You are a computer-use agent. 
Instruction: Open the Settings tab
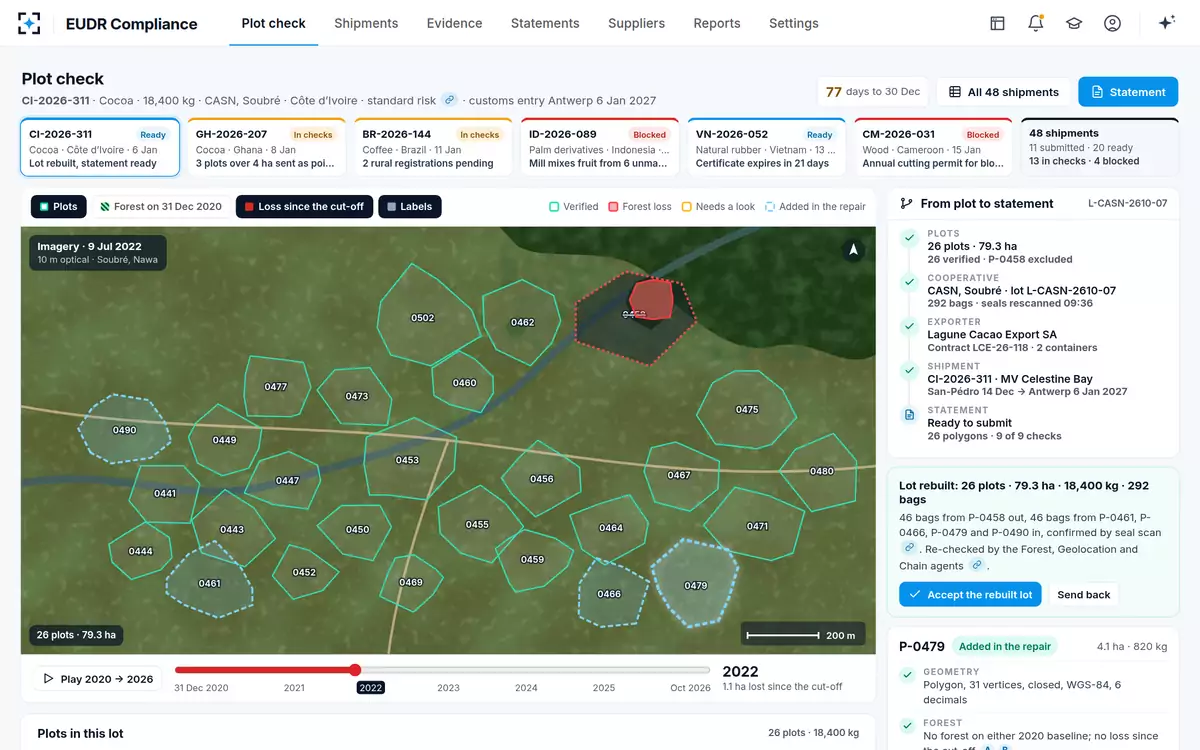click(794, 23)
